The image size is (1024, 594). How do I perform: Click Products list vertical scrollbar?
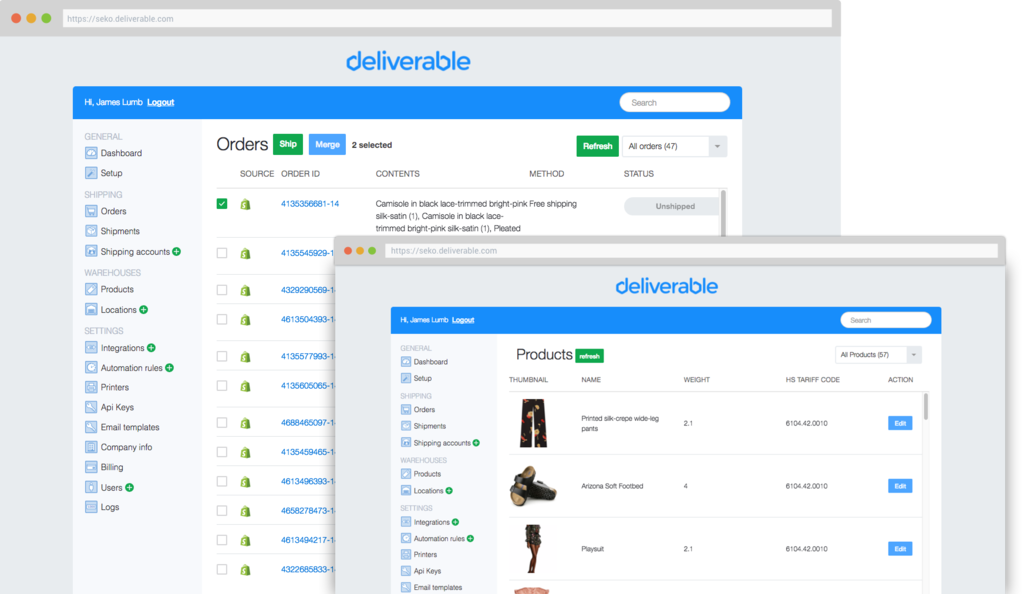point(925,407)
